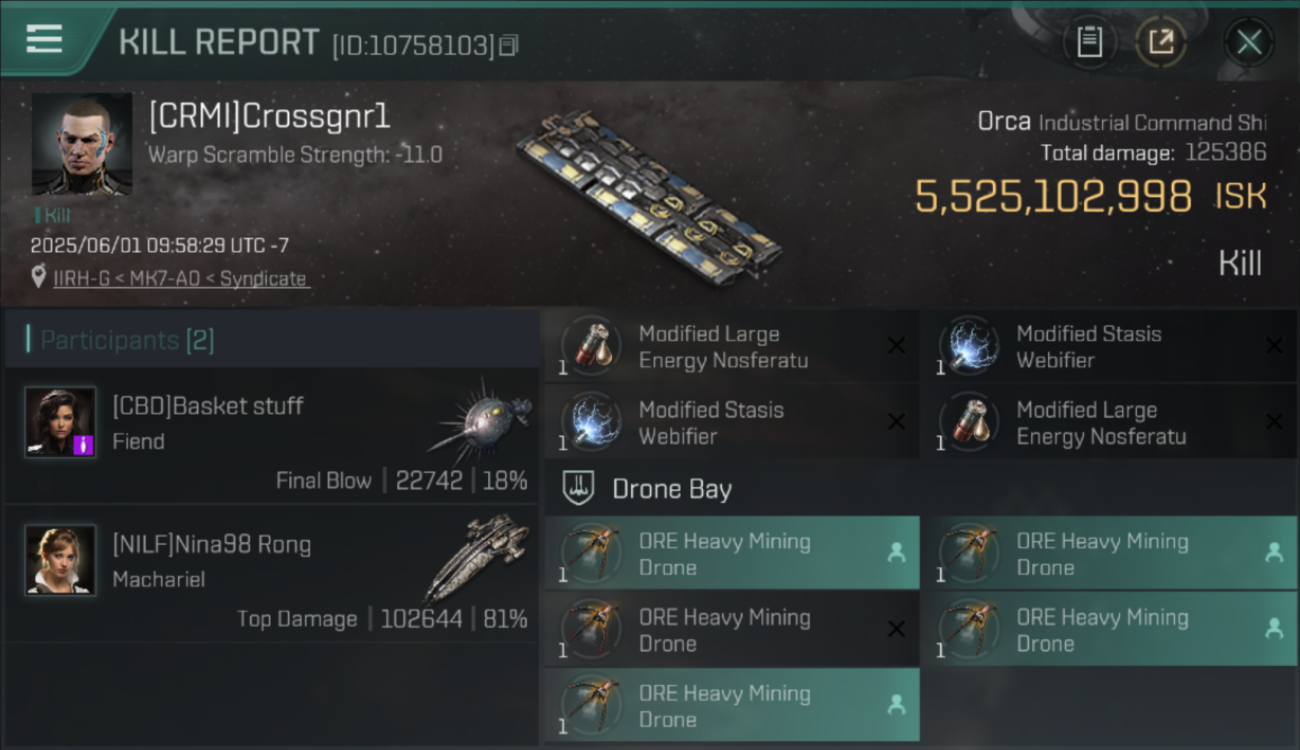Click Crossgnr1's character portrait

82,144
